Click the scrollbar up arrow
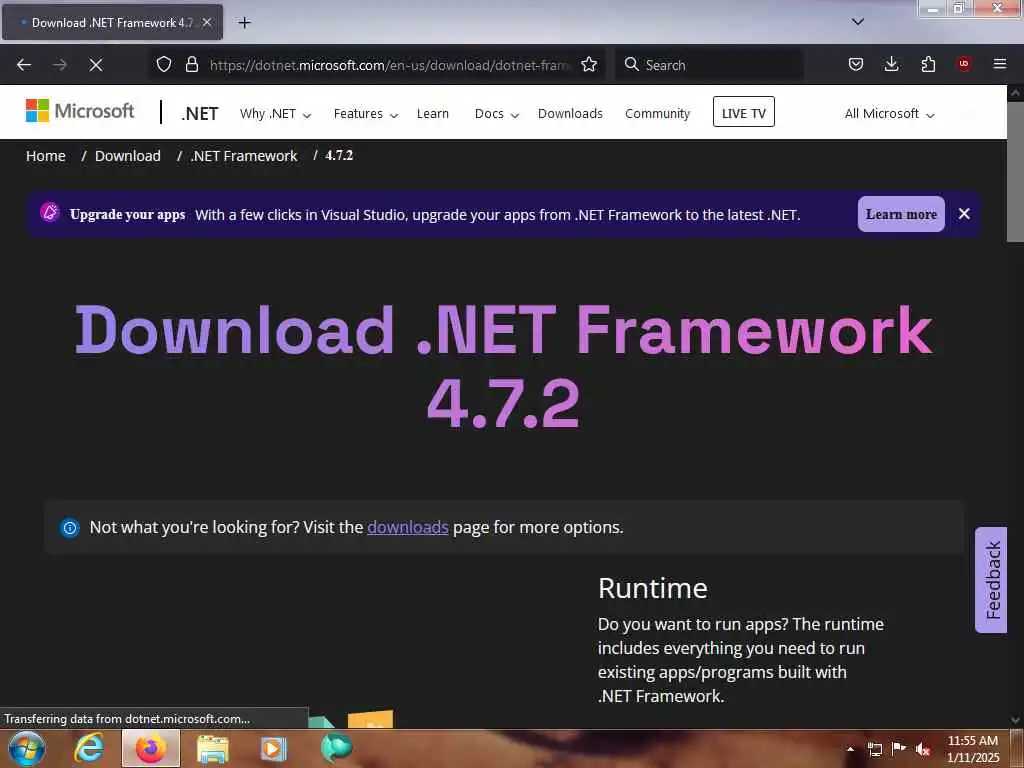The width and height of the screenshot is (1024, 768). point(1015,93)
